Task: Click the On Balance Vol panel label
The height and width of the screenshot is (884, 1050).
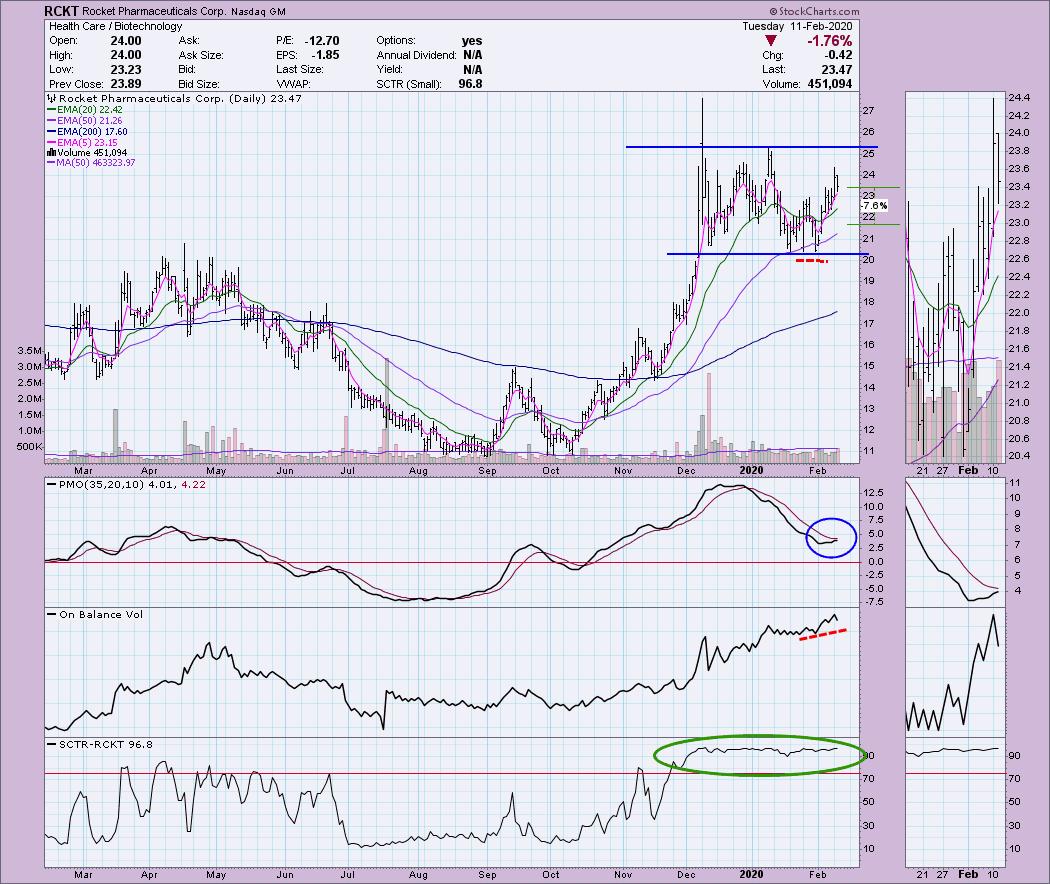Action: (x=100, y=615)
